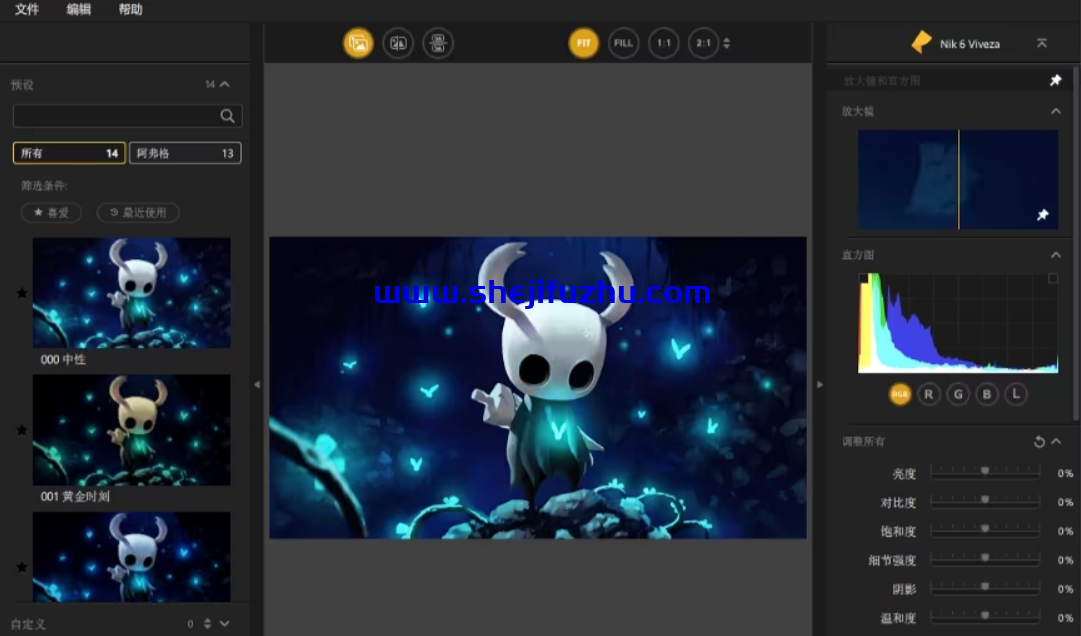Select the single image view icon

(x=358, y=43)
